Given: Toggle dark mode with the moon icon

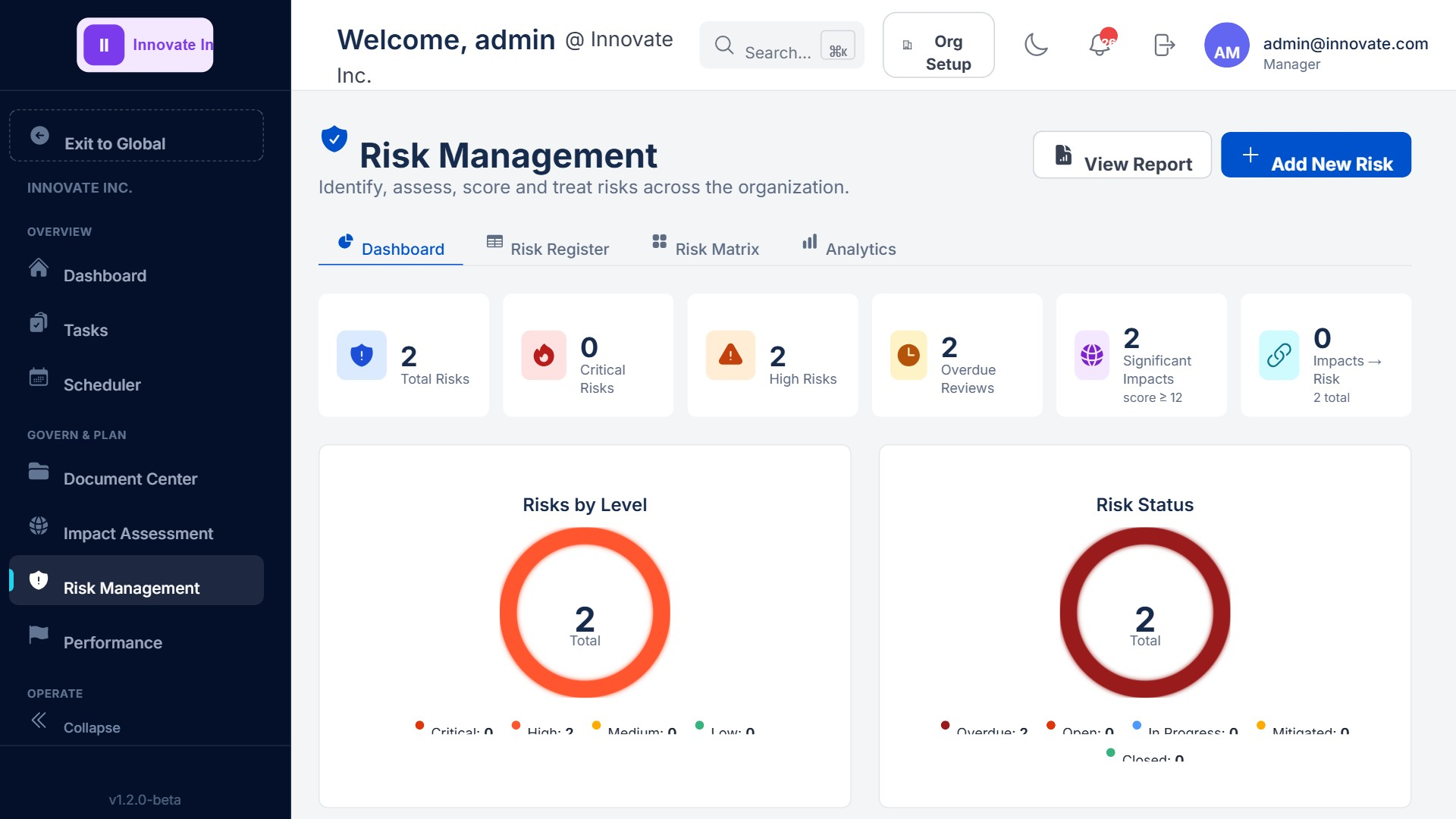Looking at the screenshot, I should 1036,45.
